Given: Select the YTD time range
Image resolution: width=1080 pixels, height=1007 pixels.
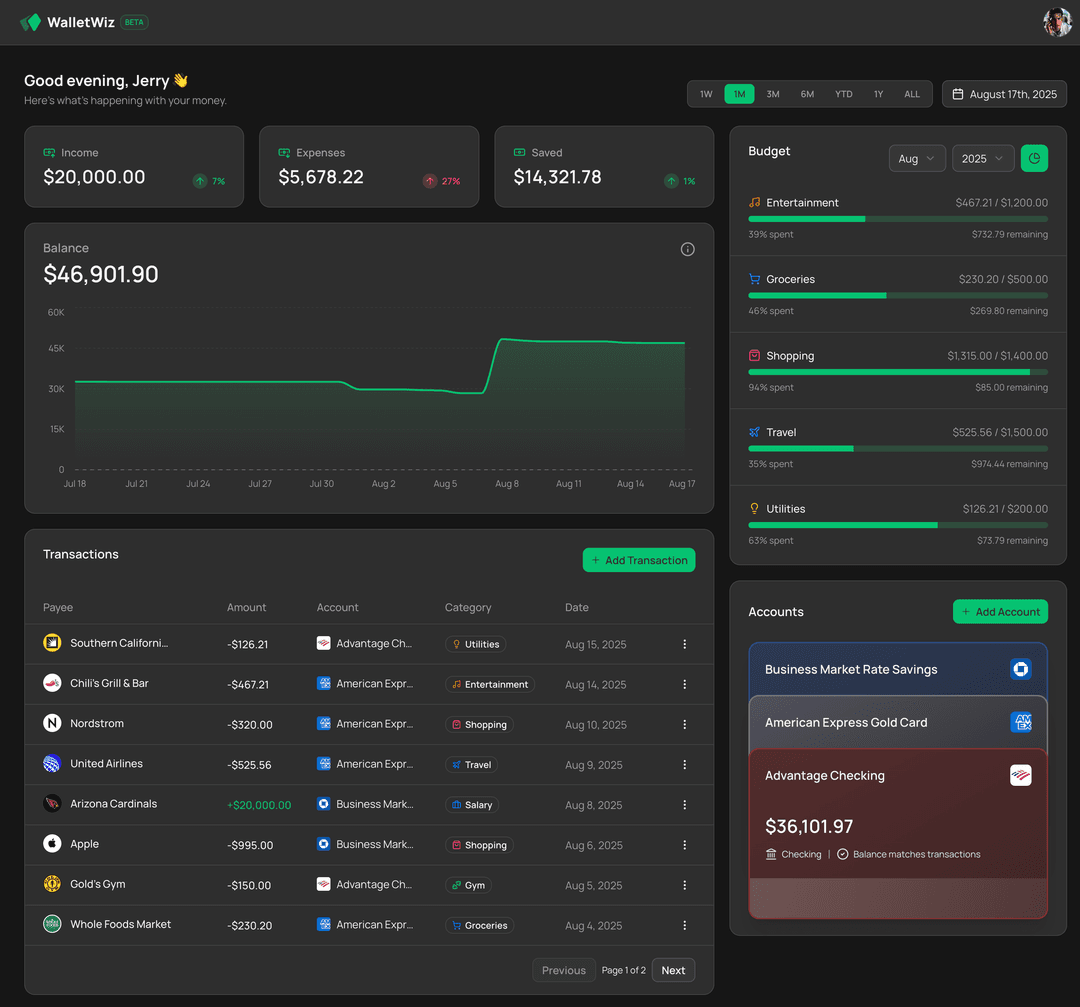Looking at the screenshot, I should coord(844,94).
